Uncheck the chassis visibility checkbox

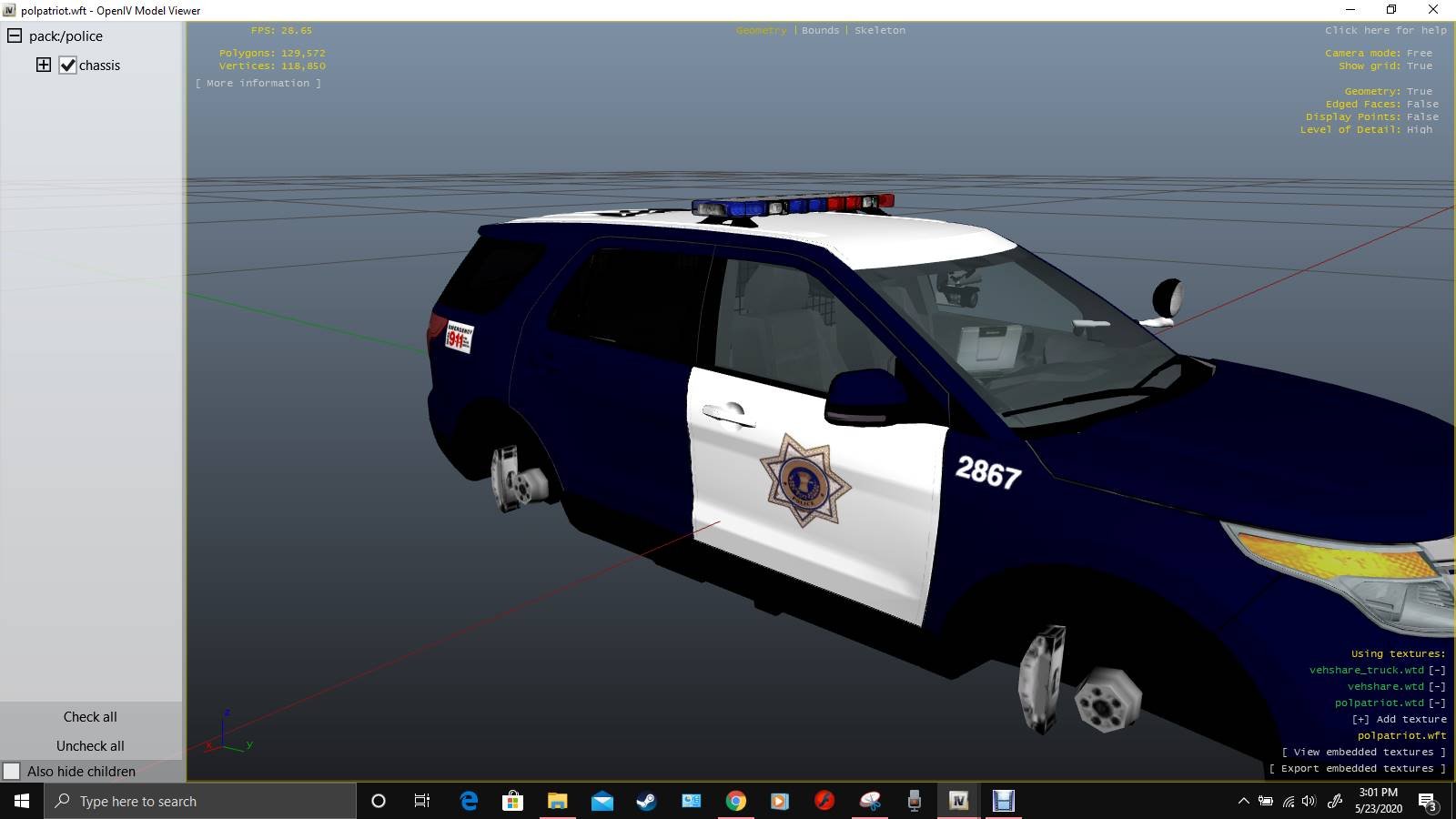(x=67, y=66)
